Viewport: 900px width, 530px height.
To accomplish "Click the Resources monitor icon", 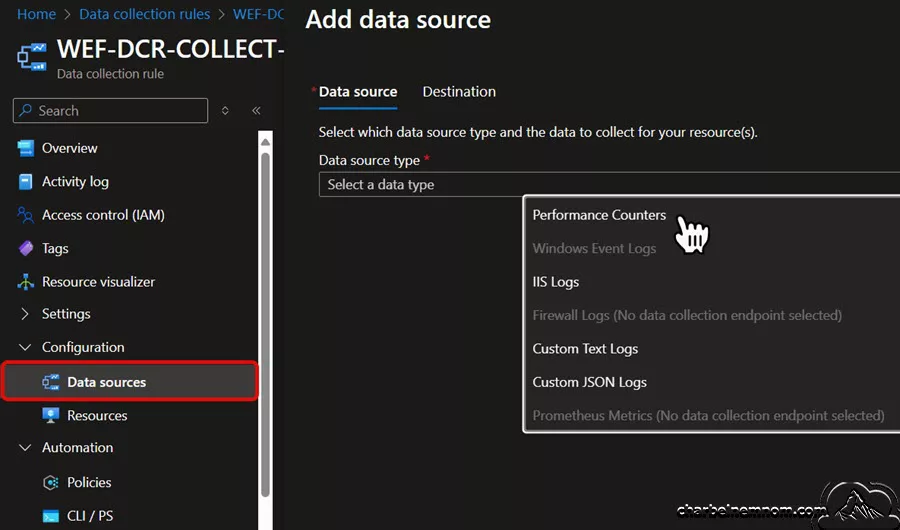I will pos(51,415).
